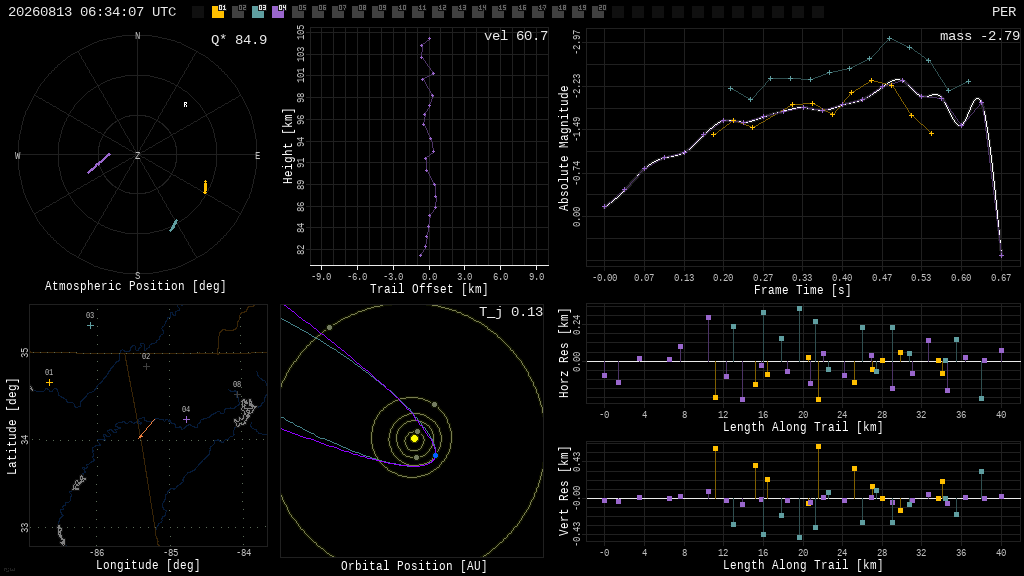
Task: Click the PER shower label
Action: pyautogui.click(x=1004, y=12)
